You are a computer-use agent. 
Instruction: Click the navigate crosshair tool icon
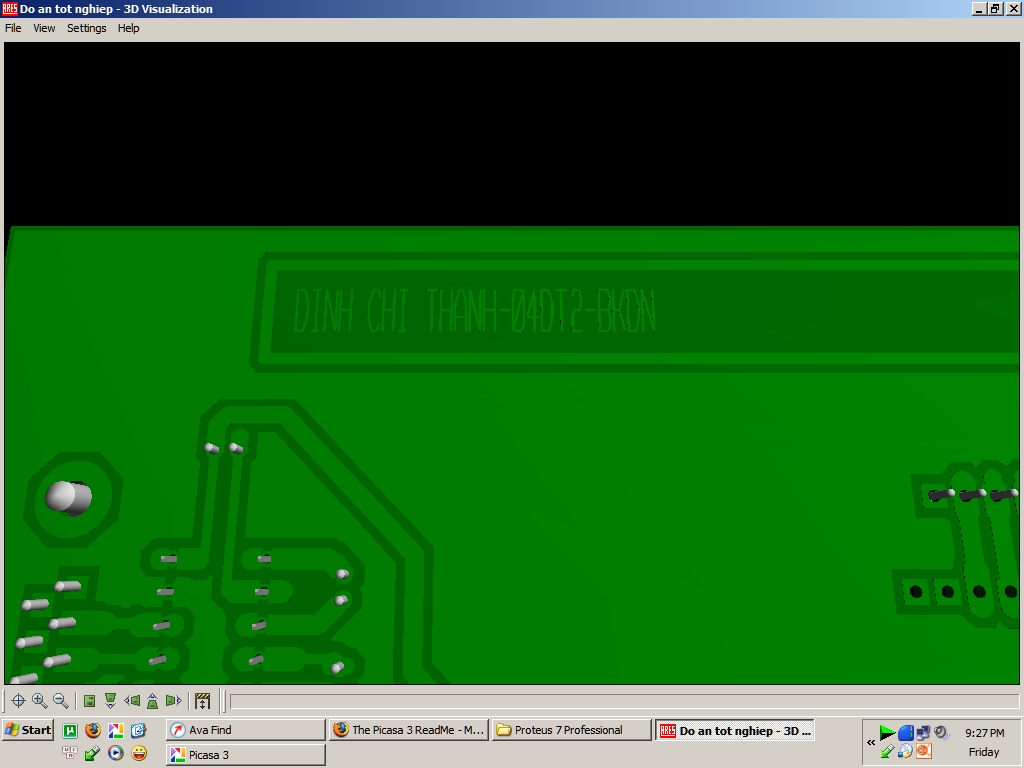tap(18, 701)
